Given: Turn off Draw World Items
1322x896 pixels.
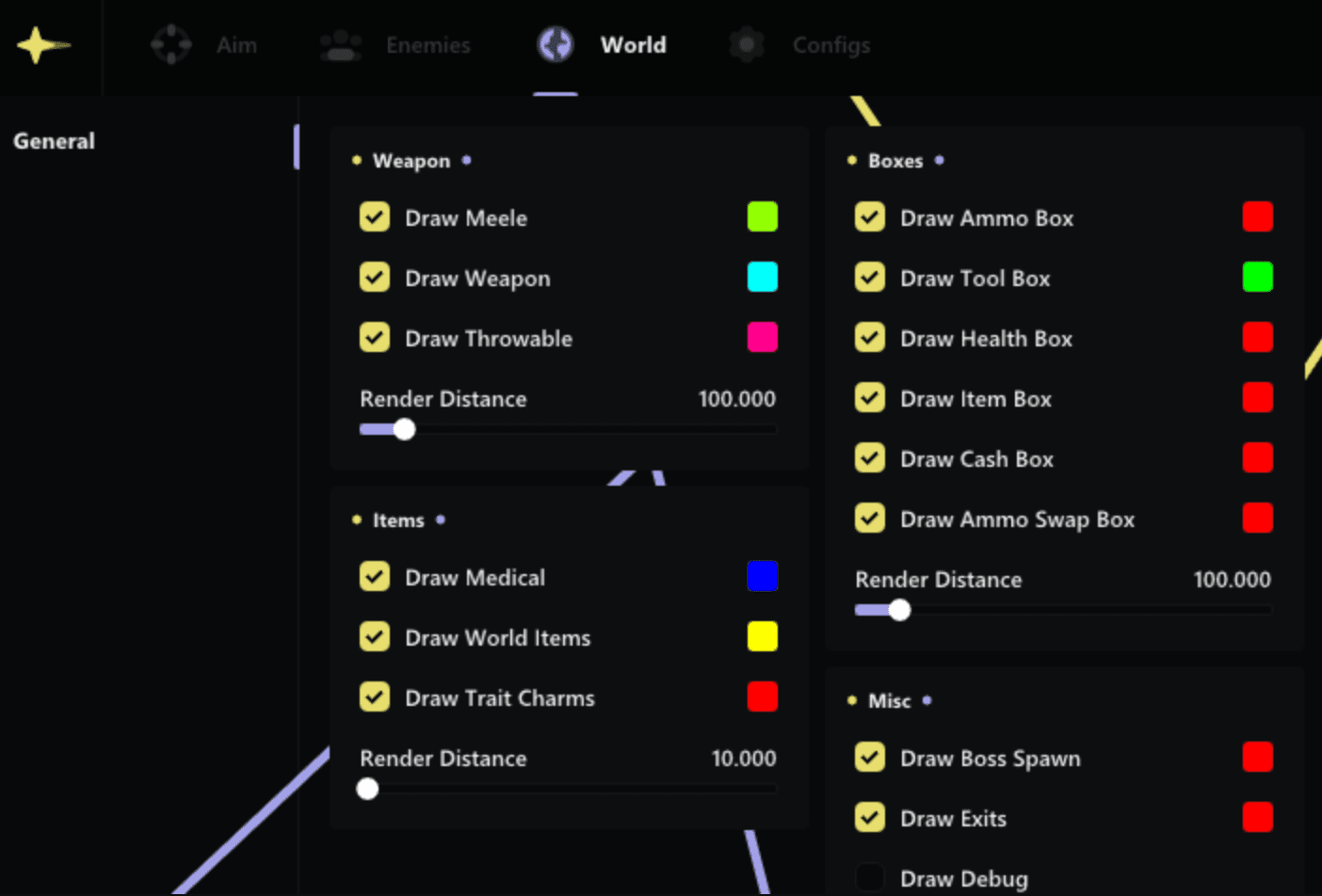Looking at the screenshot, I should pos(375,637).
